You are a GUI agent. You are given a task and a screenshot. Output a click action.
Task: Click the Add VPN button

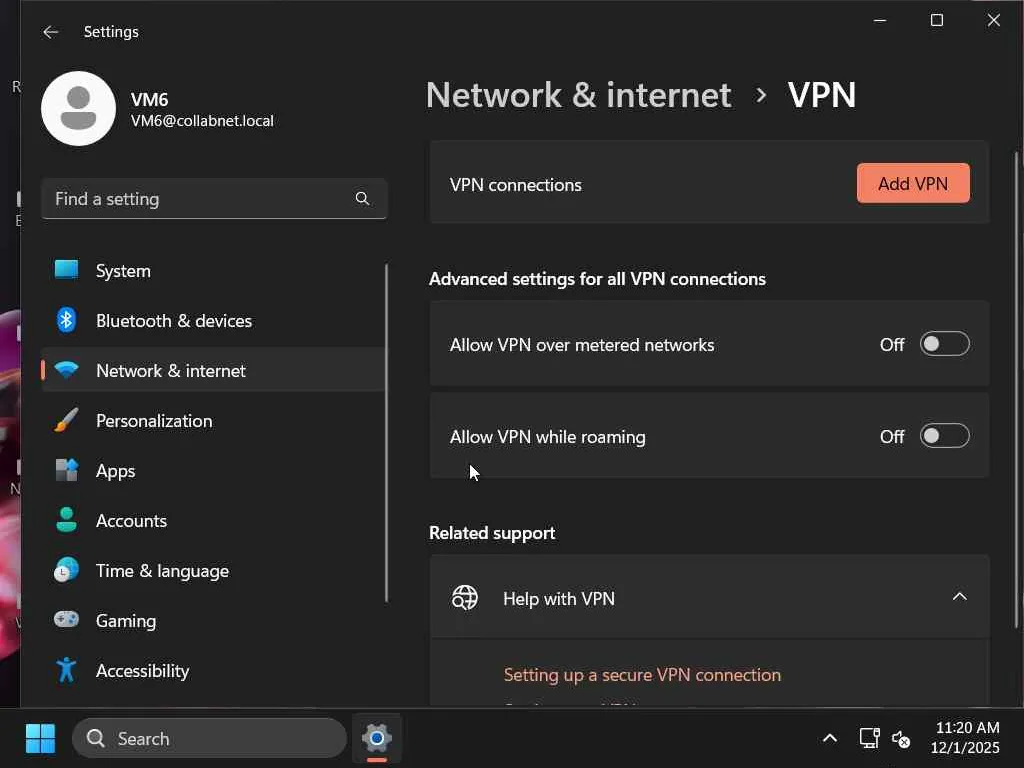tap(912, 183)
